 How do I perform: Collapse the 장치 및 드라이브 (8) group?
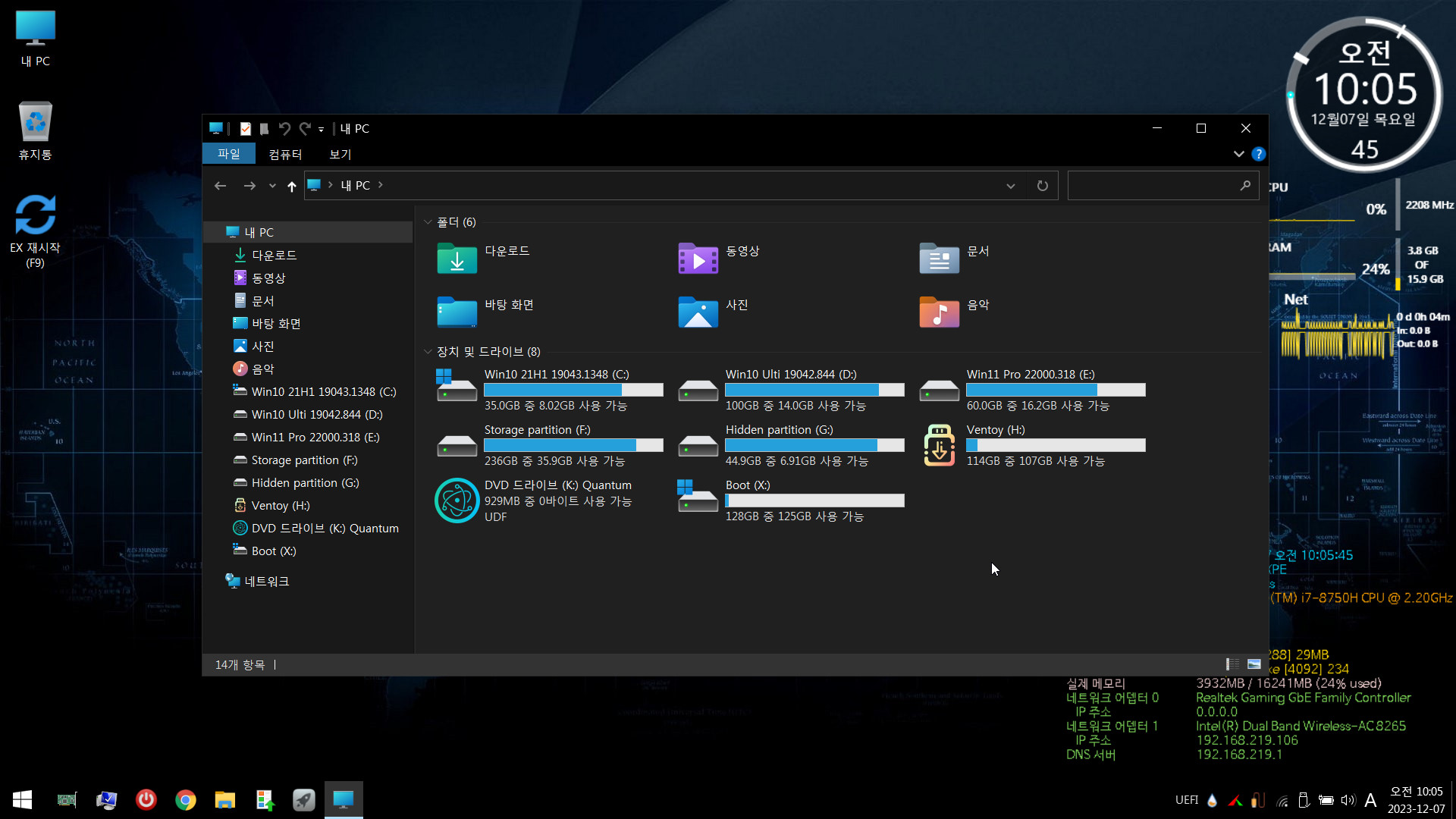pos(428,352)
